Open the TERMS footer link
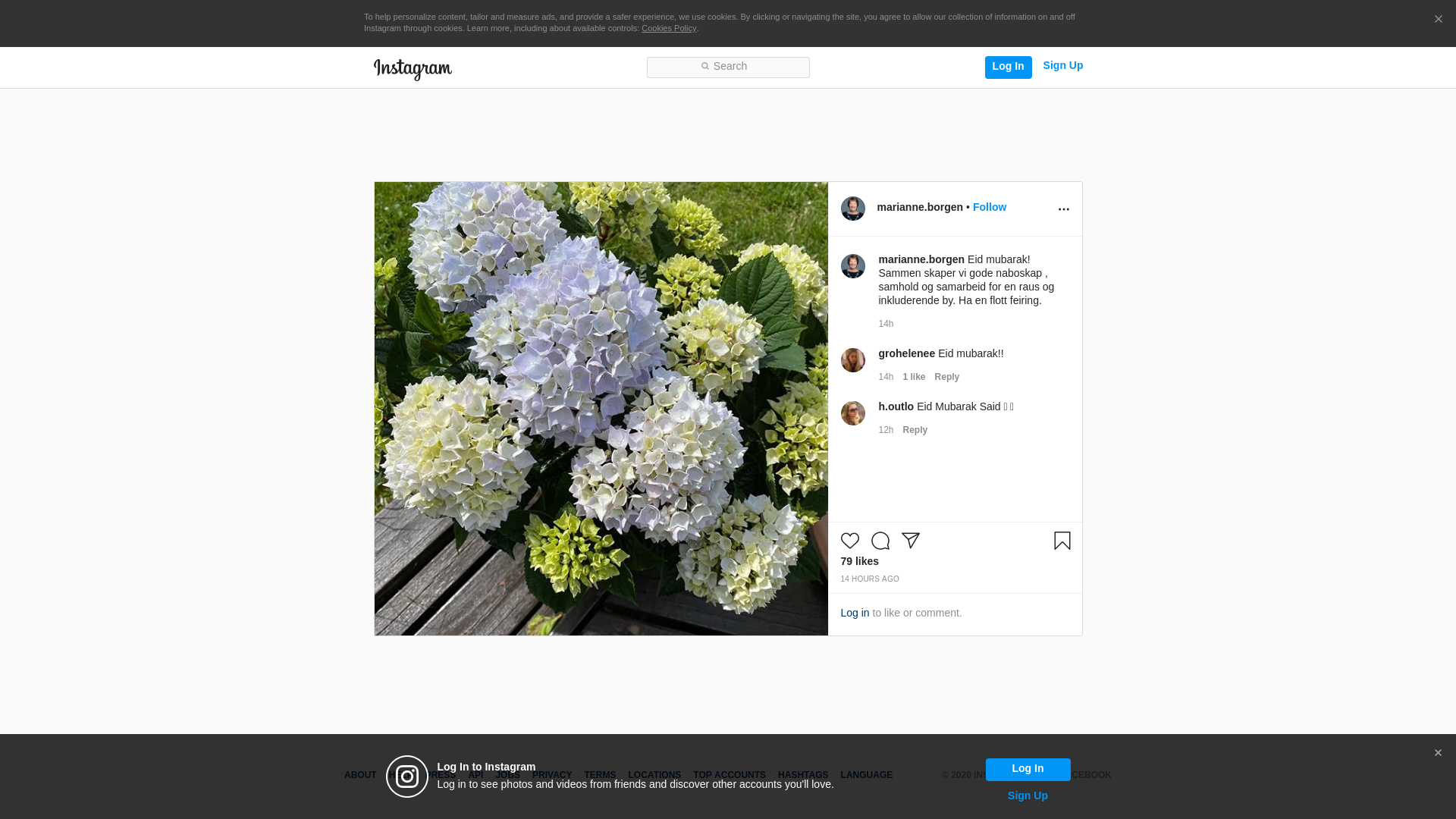The width and height of the screenshot is (1456, 819). [600, 775]
